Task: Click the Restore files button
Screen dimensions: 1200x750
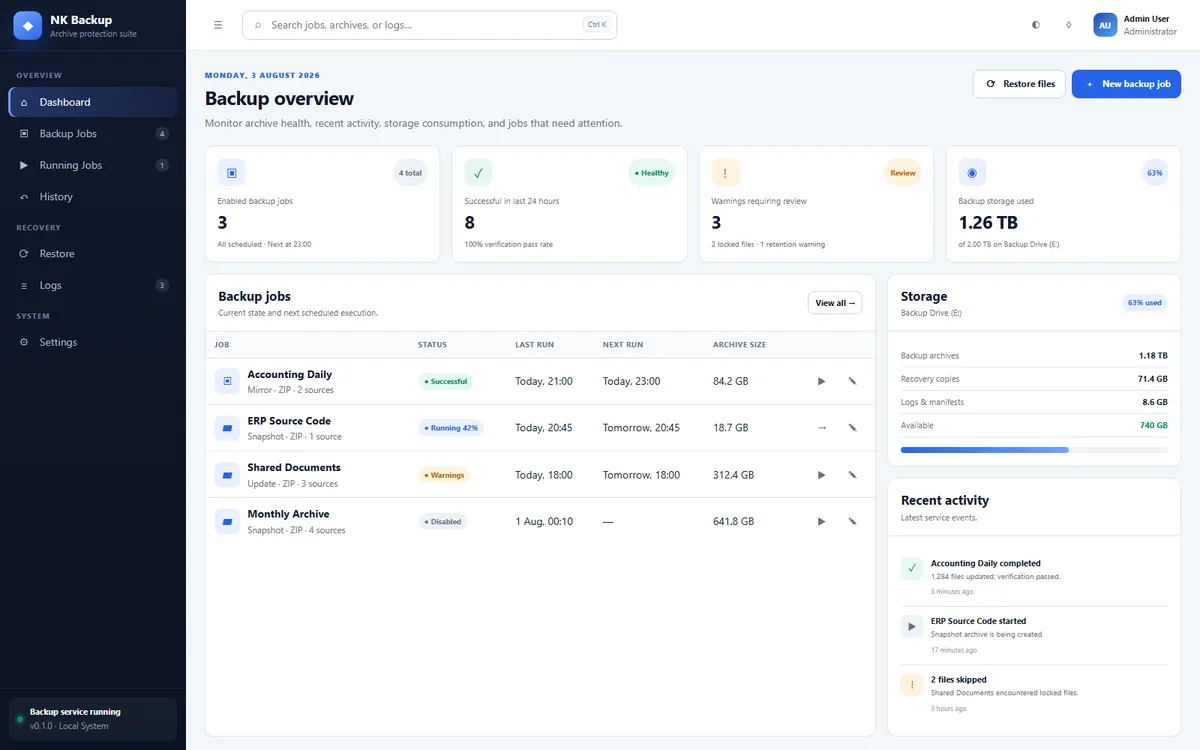Action: [x=1019, y=84]
